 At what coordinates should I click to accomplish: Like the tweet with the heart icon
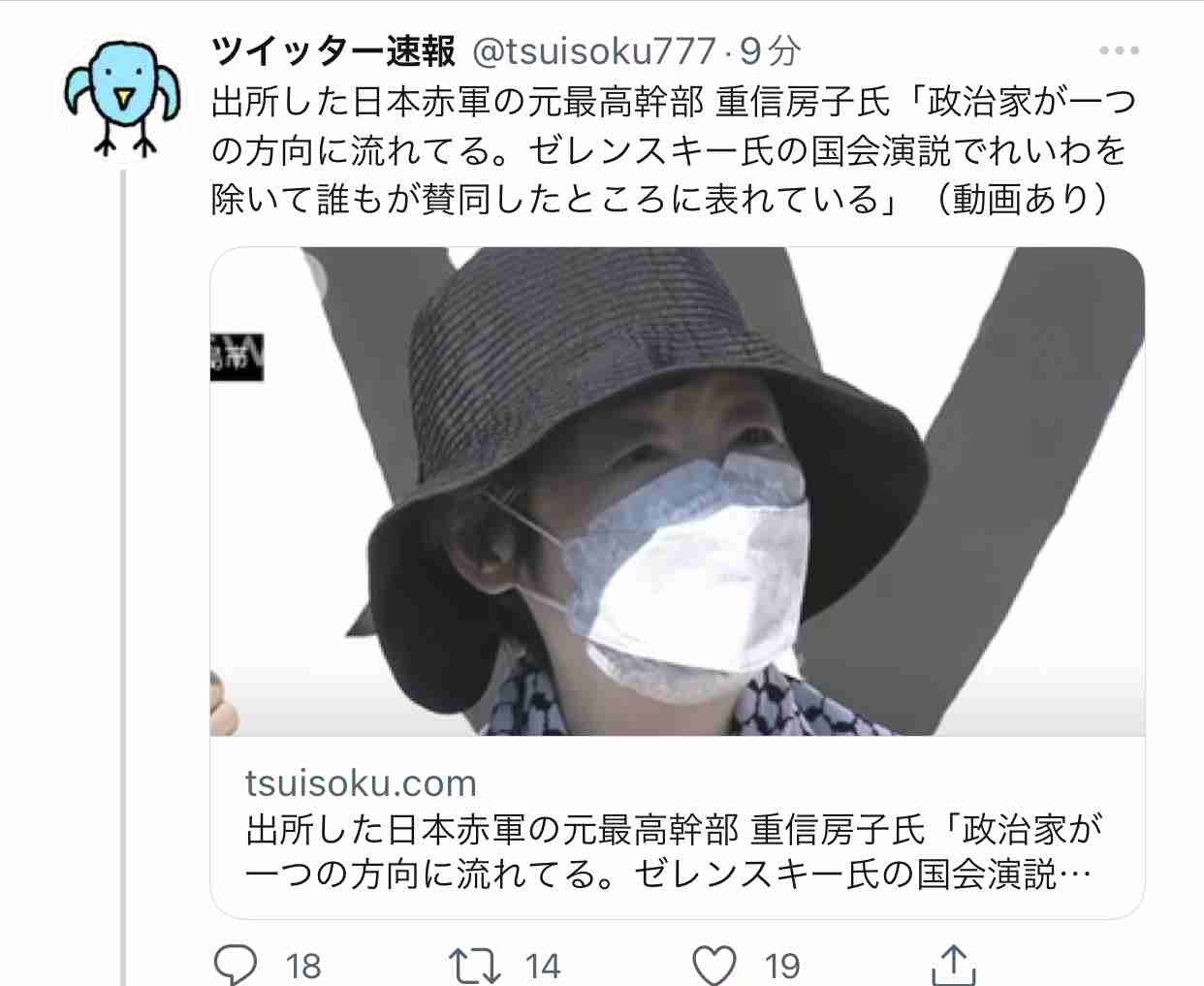click(714, 966)
